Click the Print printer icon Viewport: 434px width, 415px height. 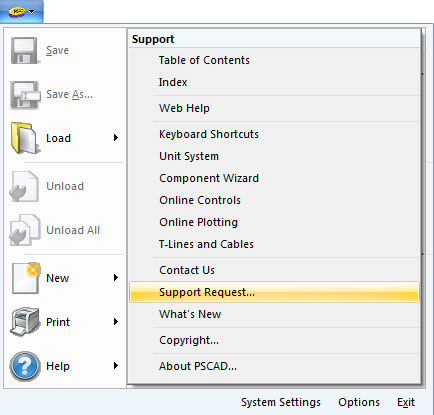[25, 322]
